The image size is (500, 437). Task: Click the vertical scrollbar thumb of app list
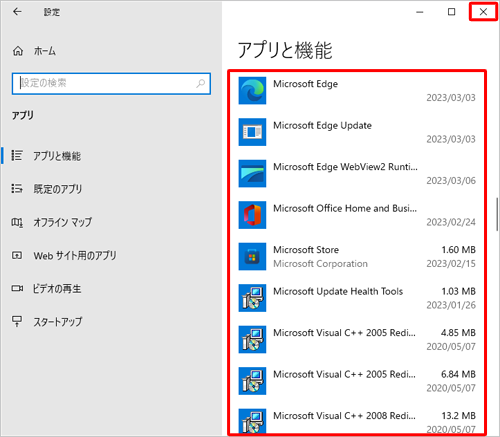tap(497, 214)
